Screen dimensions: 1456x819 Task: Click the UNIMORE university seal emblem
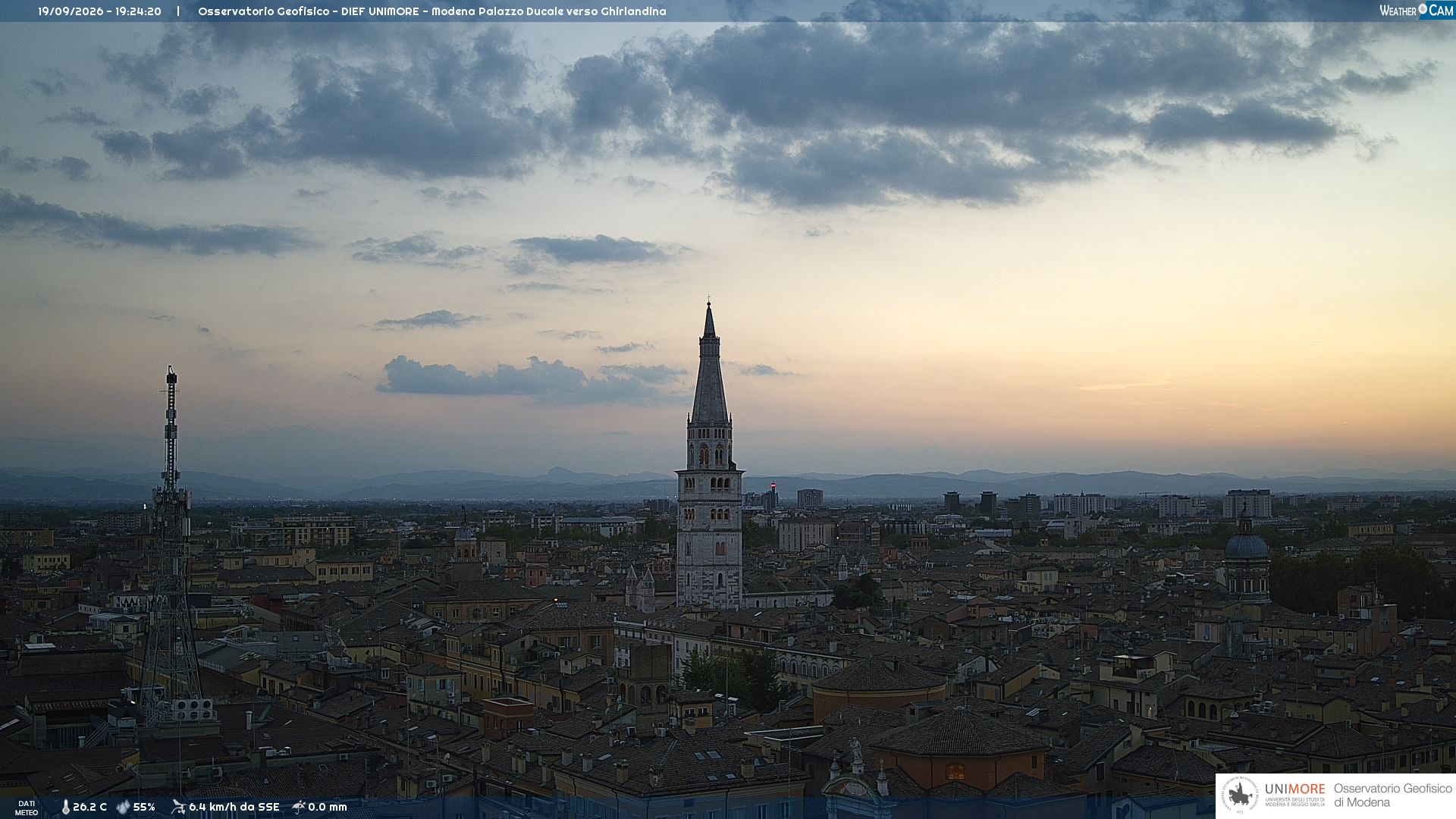tap(1241, 795)
